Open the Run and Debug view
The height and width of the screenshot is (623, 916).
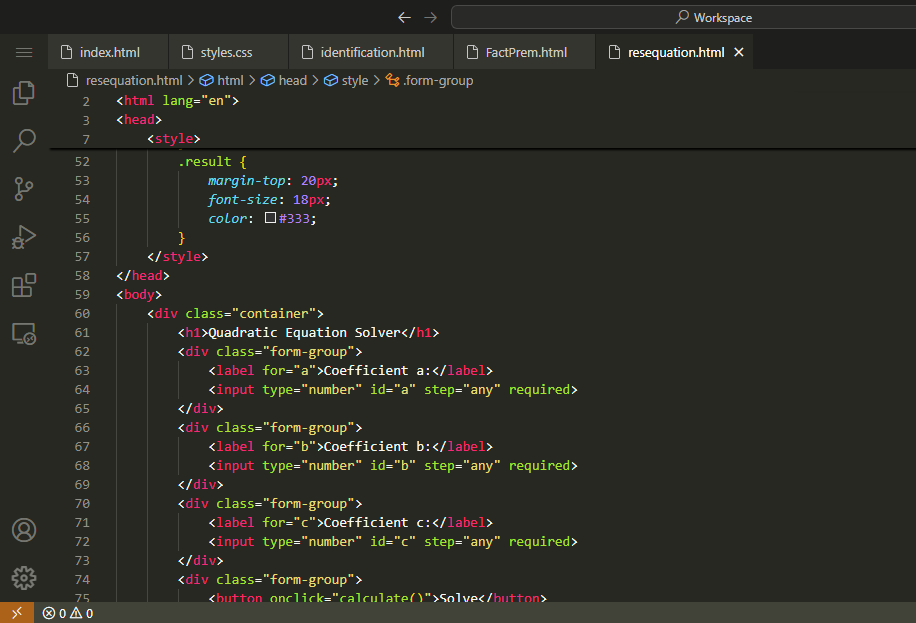coord(24,237)
